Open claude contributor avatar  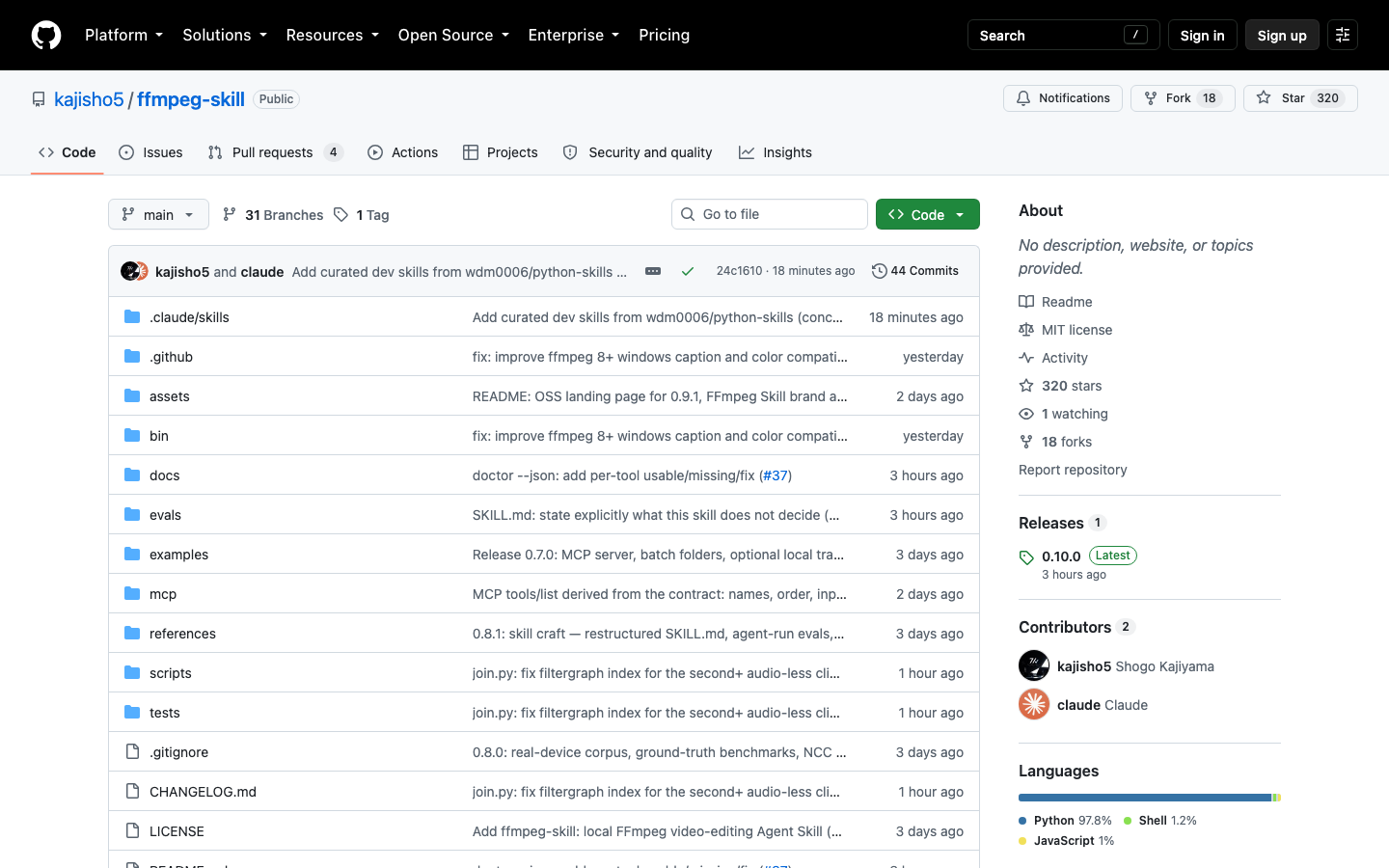(x=1034, y=704)
